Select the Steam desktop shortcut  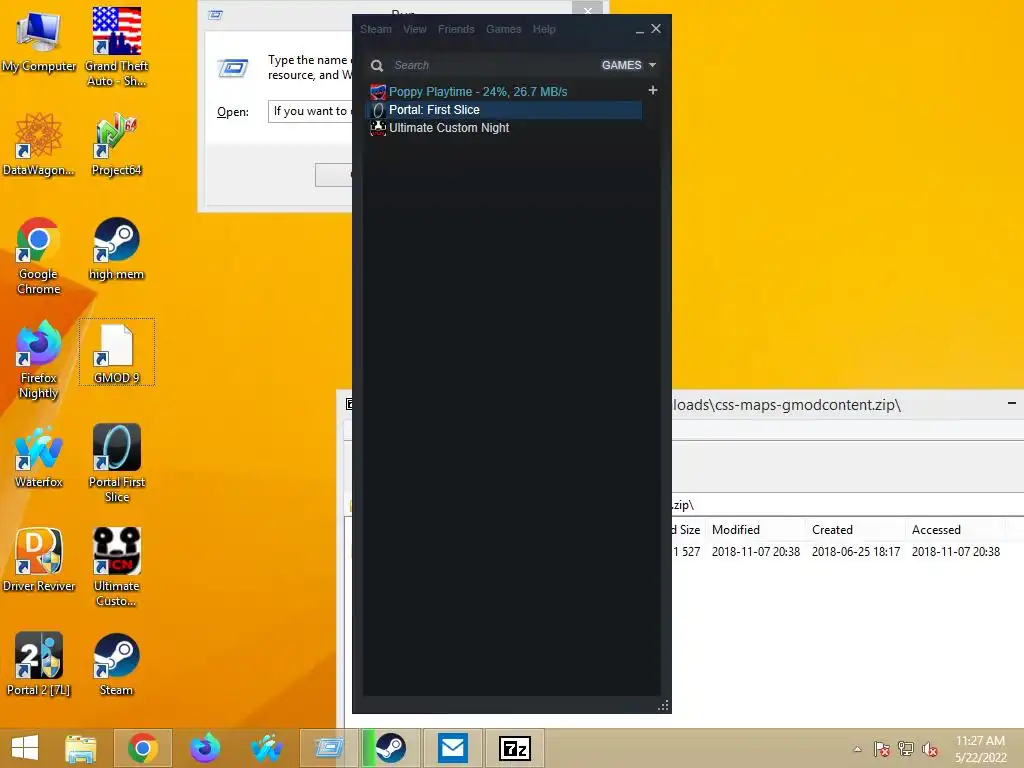click(116, 664)
